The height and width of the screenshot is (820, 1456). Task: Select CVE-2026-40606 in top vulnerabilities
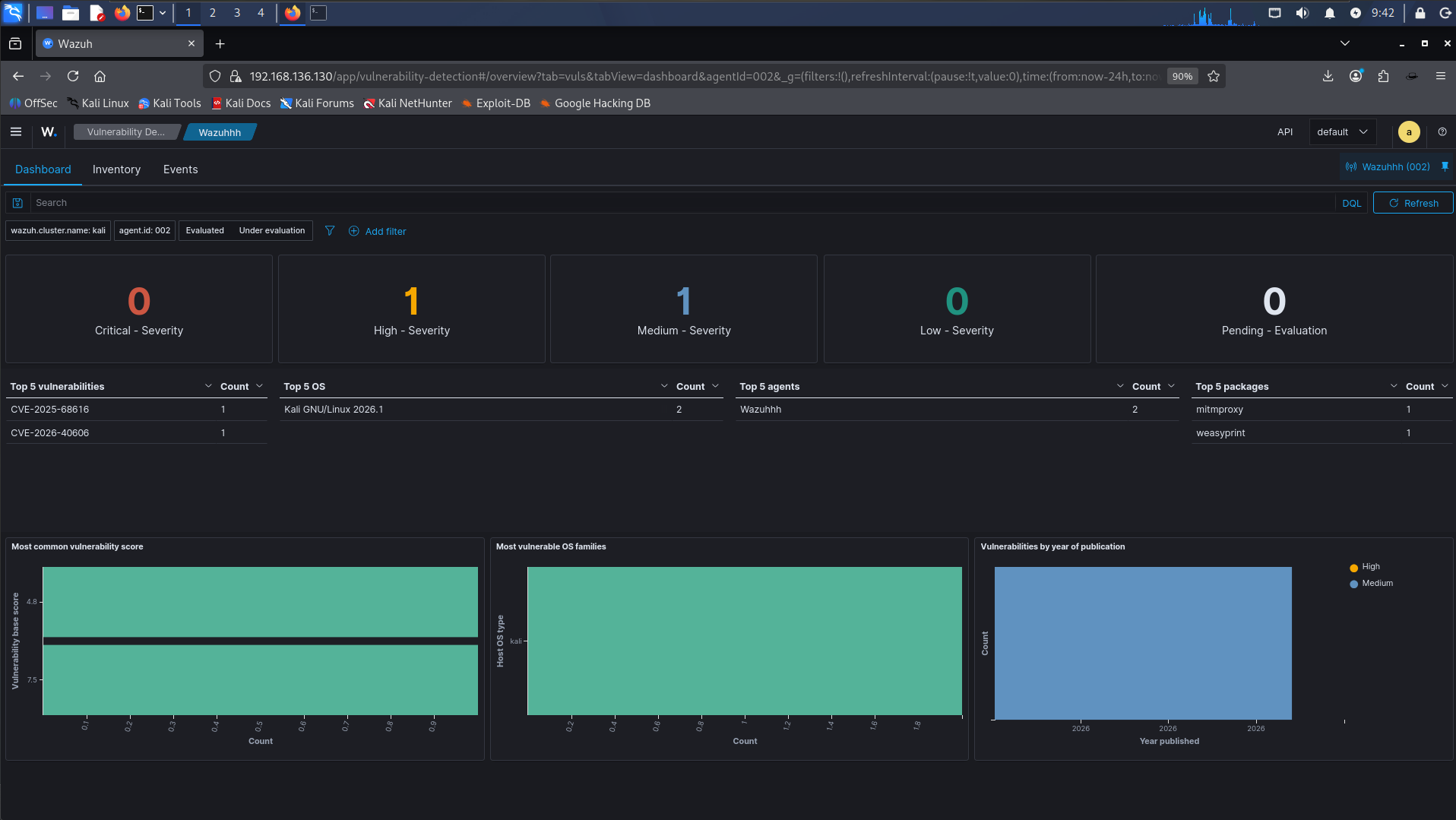coord(50,432)
